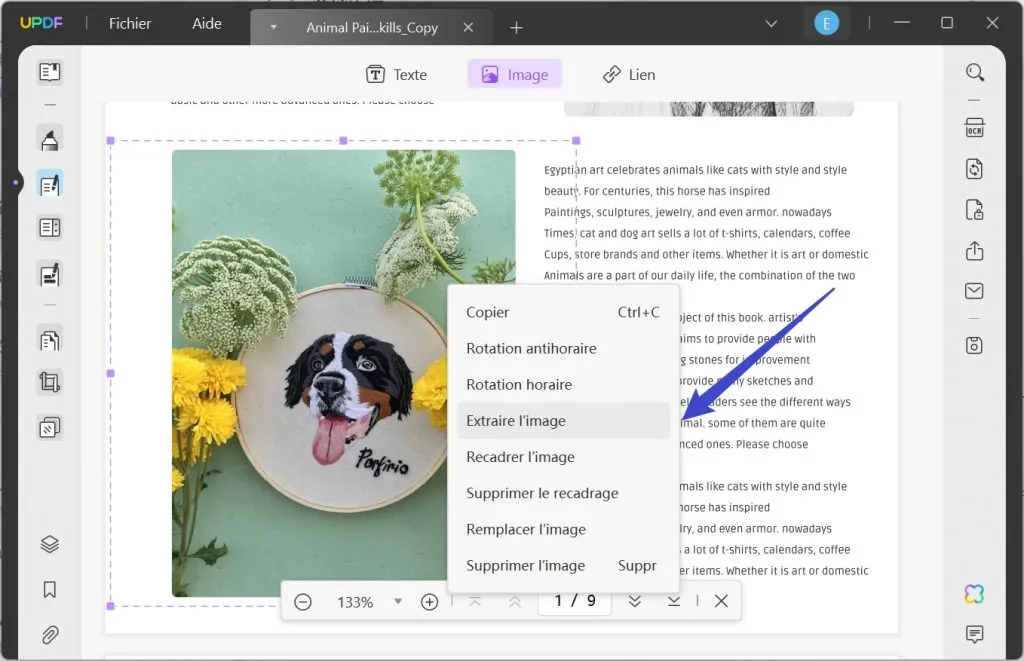The image size is (1024, 661).
Task: Close the bottom navigation bar
Action: (721, 601)
